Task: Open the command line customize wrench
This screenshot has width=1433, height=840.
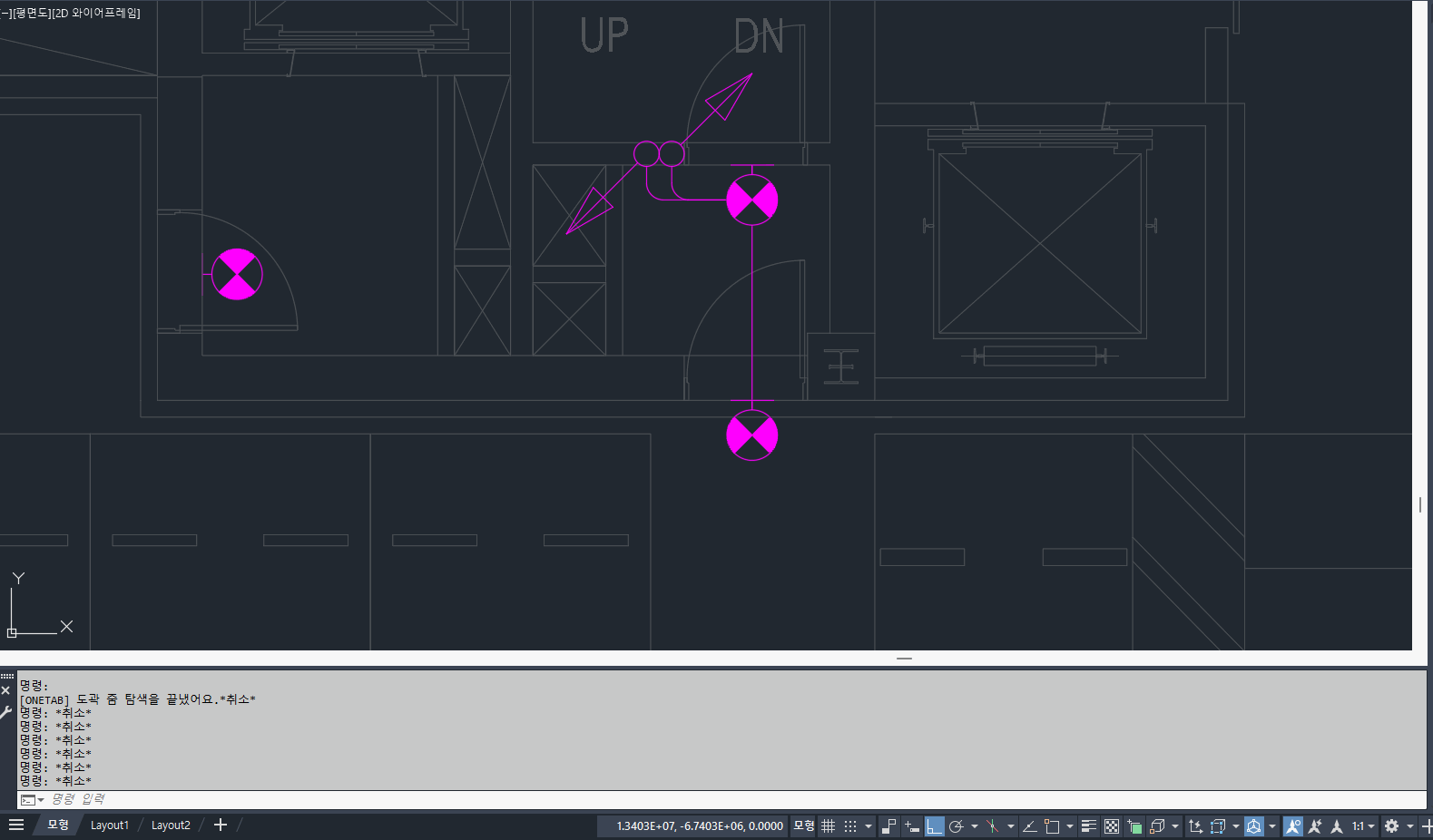Action: (x=5, y=712)
